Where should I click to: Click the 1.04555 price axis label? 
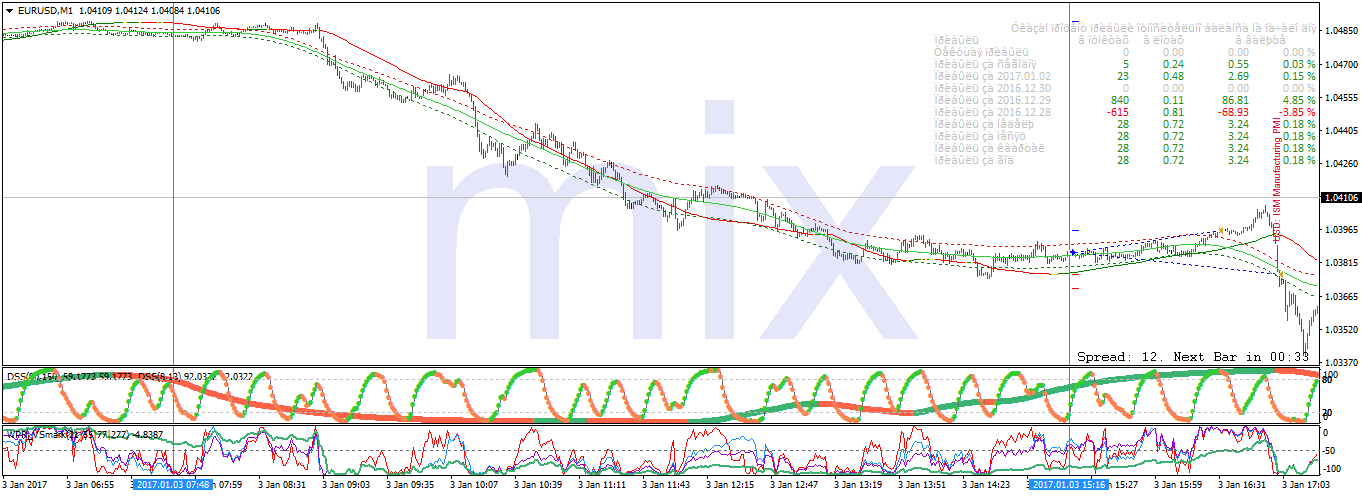1340,97
